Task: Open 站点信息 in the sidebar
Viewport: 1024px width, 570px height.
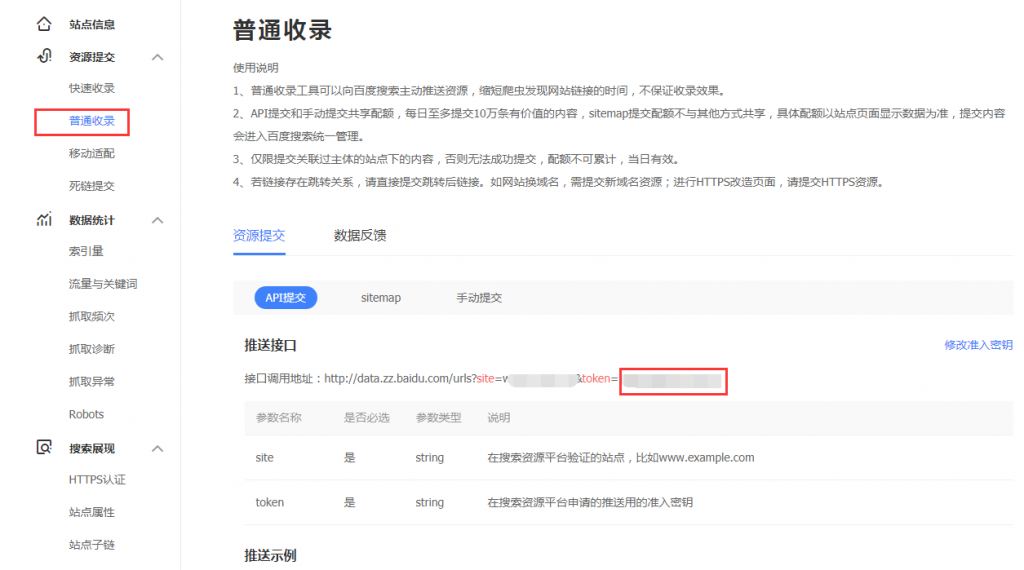Action: point(91,25)
